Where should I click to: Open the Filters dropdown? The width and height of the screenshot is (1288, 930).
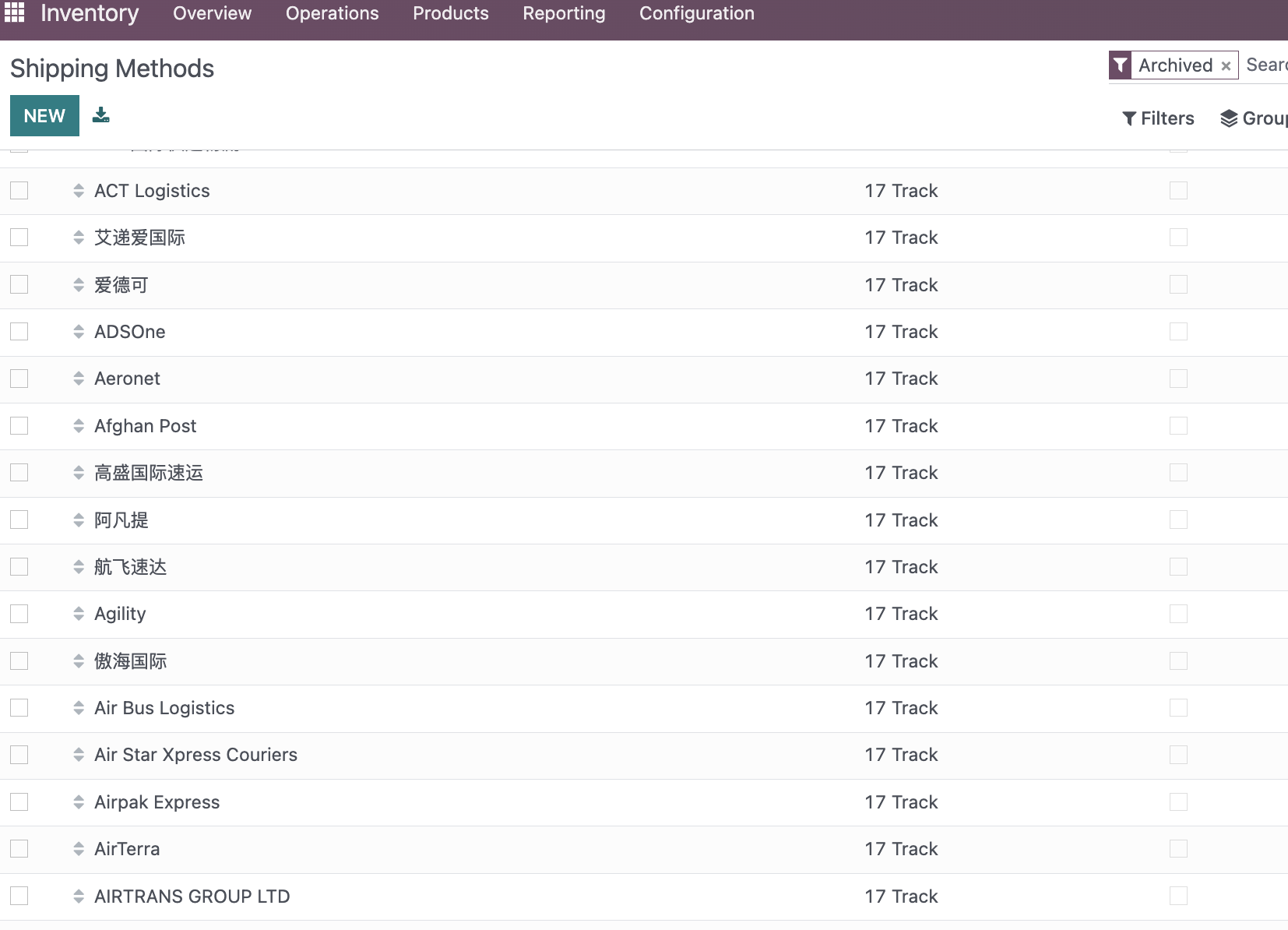click(x=1158, y=118)
